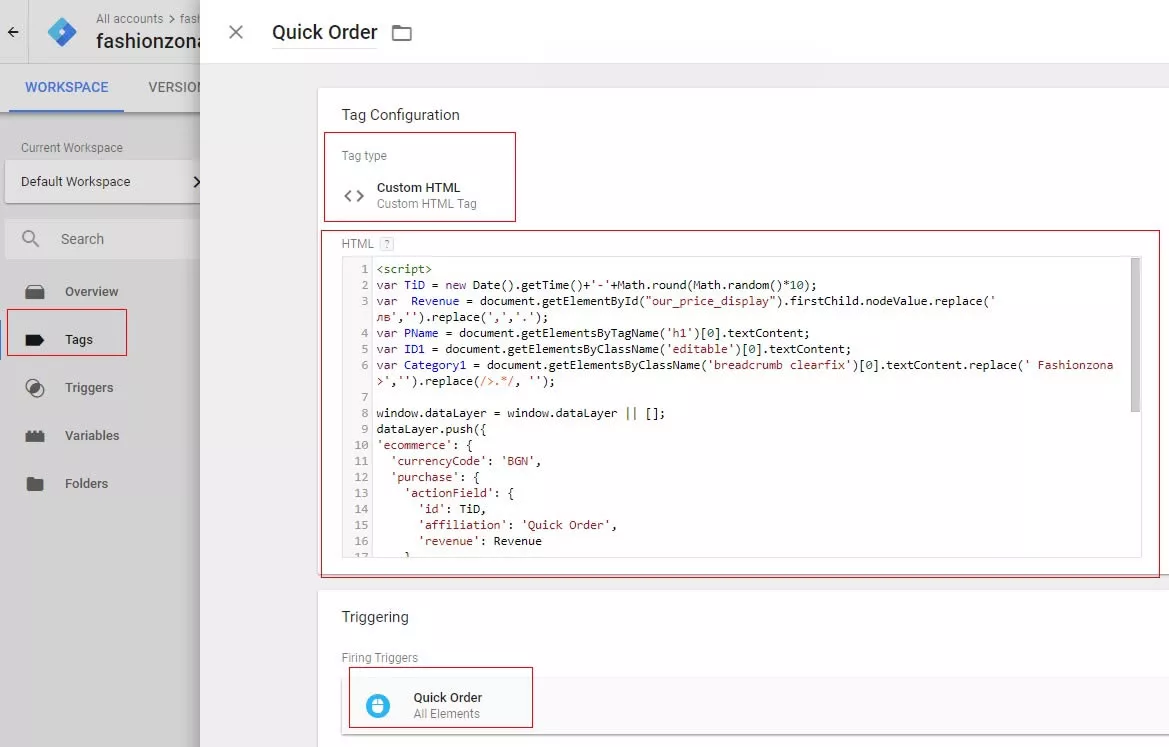Click the Quick Order tag title field
This screenshot has width=1169, height=747.
point(324,33)
